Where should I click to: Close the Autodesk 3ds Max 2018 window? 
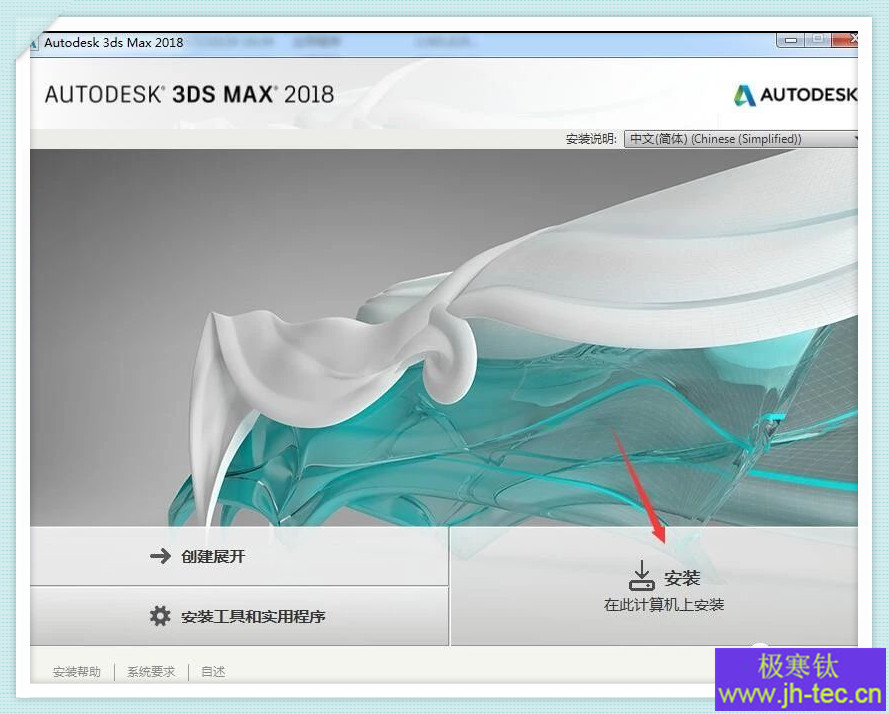(x=845, y=40)
